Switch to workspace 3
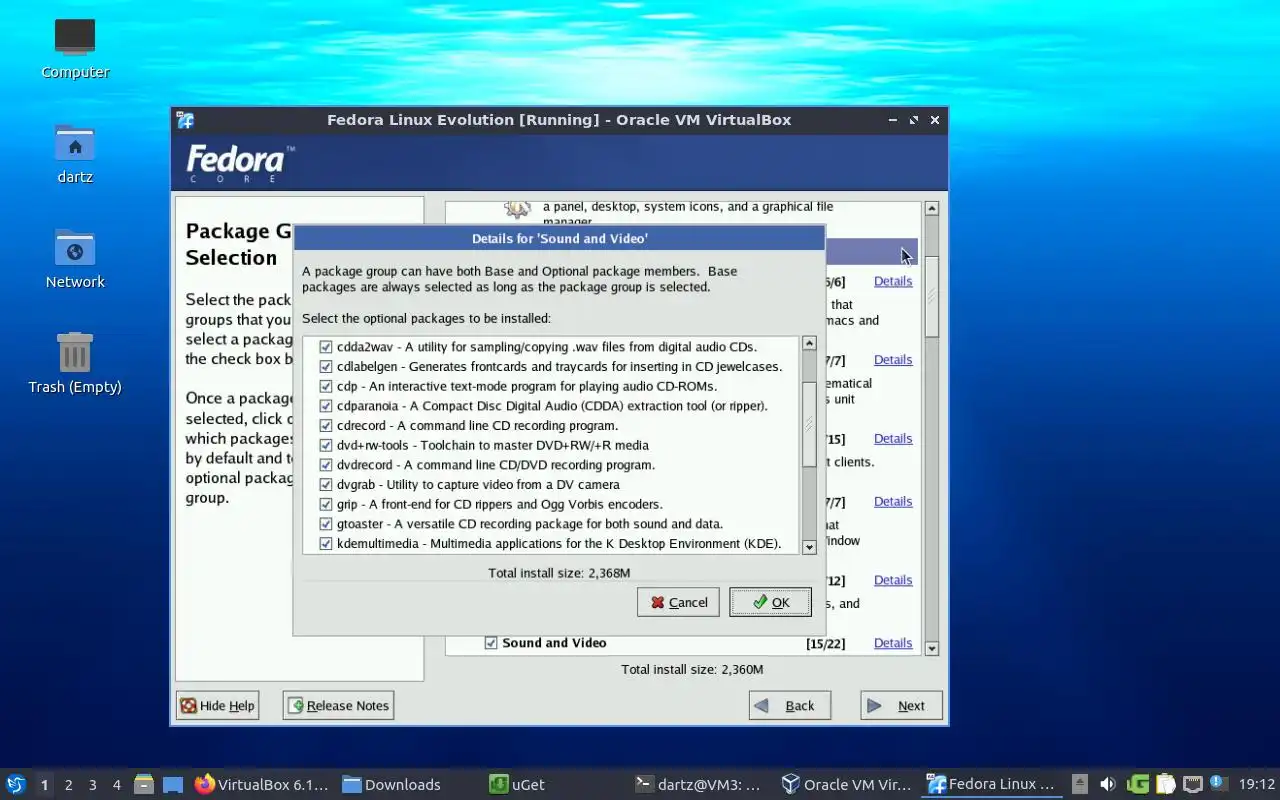The height and width of the screenshot is (800, 1280). click(92, 785)
